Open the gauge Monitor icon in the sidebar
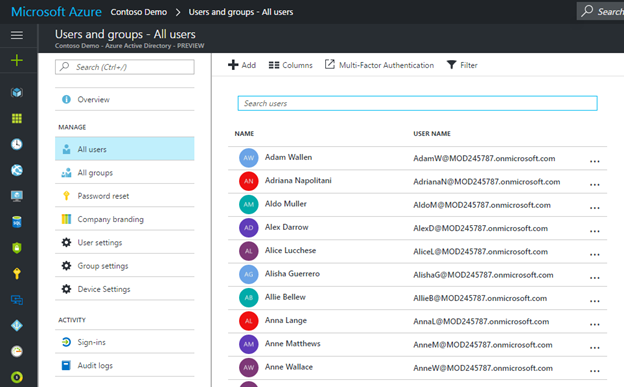 (x=17, y=351)
